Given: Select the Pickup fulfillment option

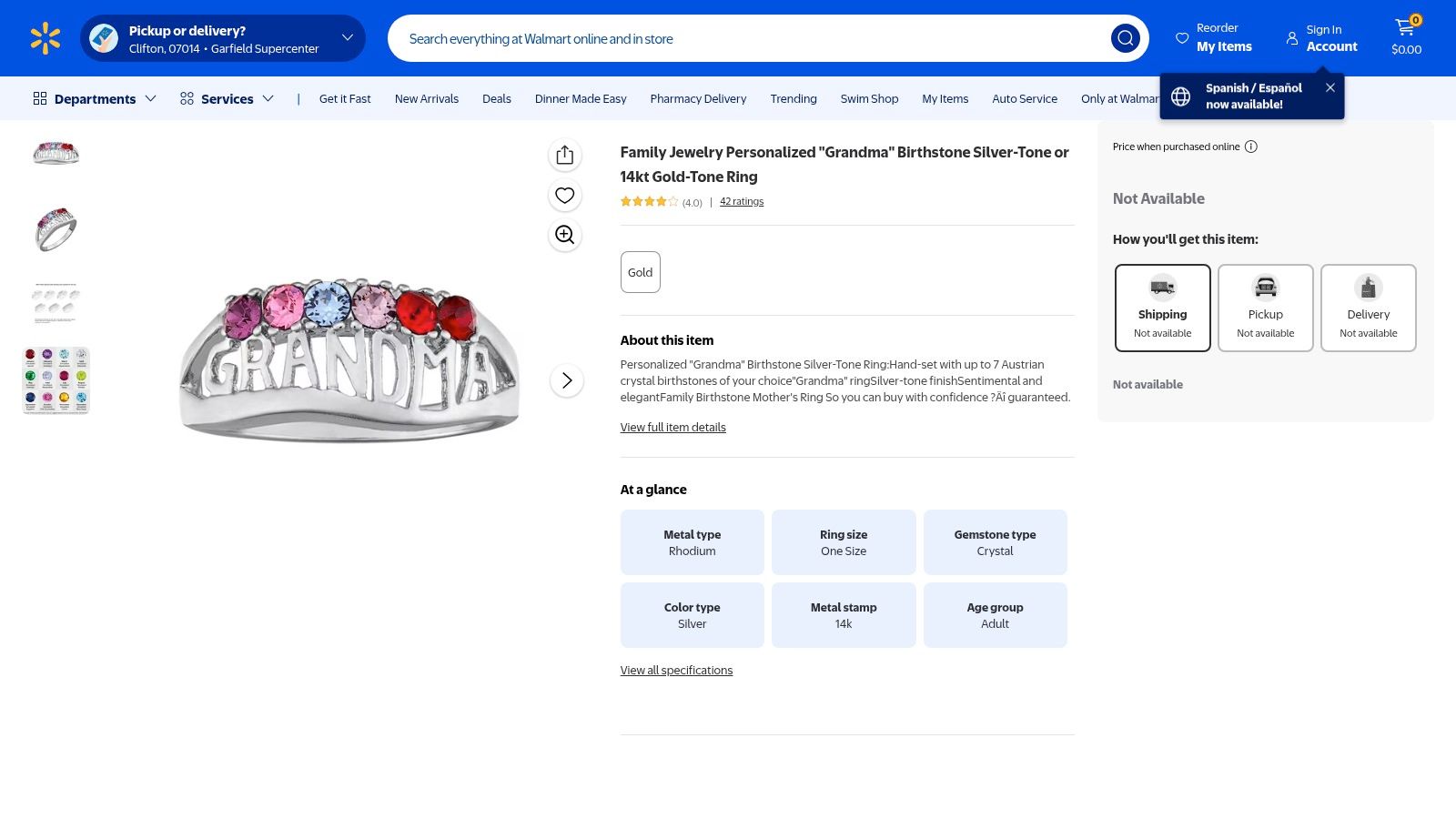Looking at the screenshot, I should pyautogui.click(x=1265, y=308).
